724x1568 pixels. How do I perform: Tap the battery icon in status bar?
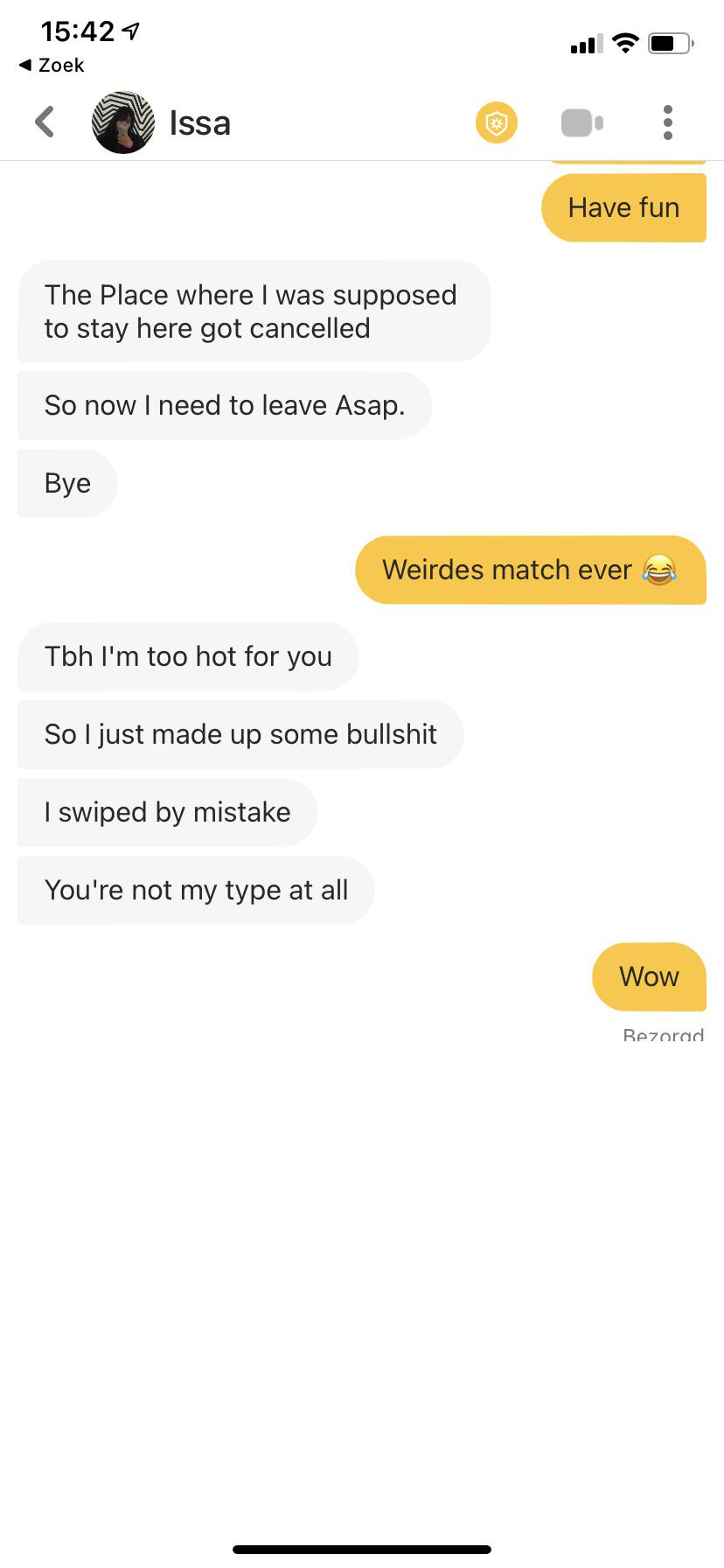671,43
